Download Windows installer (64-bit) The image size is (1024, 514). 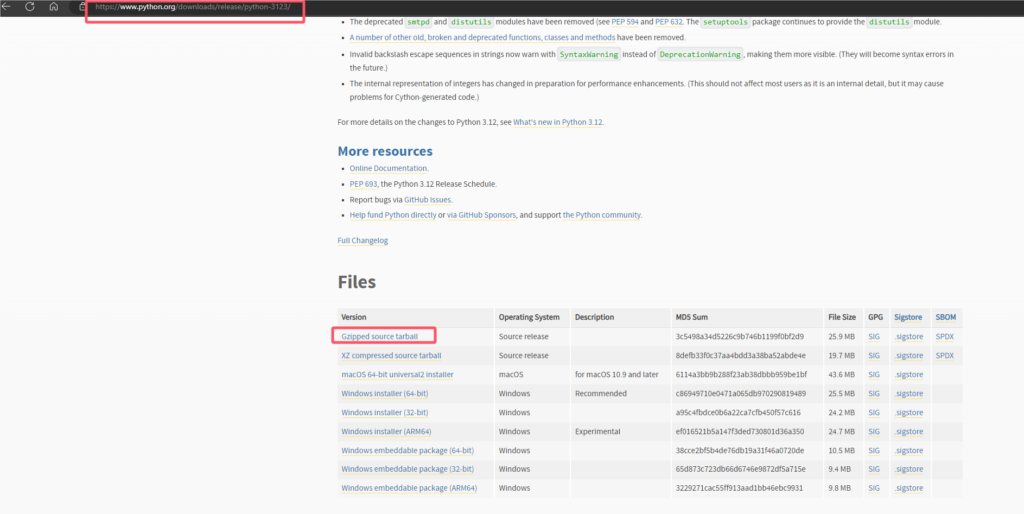(385, 393)
